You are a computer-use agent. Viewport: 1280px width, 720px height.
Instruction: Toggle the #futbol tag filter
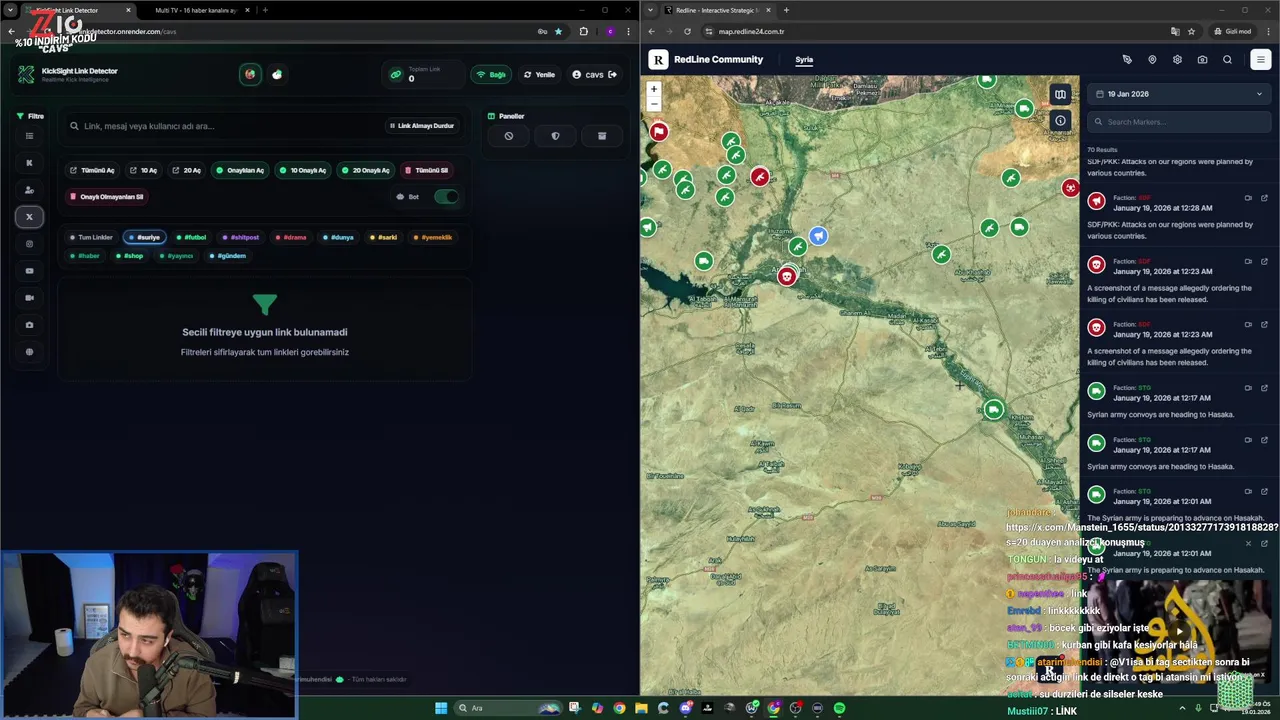point(191,237)
